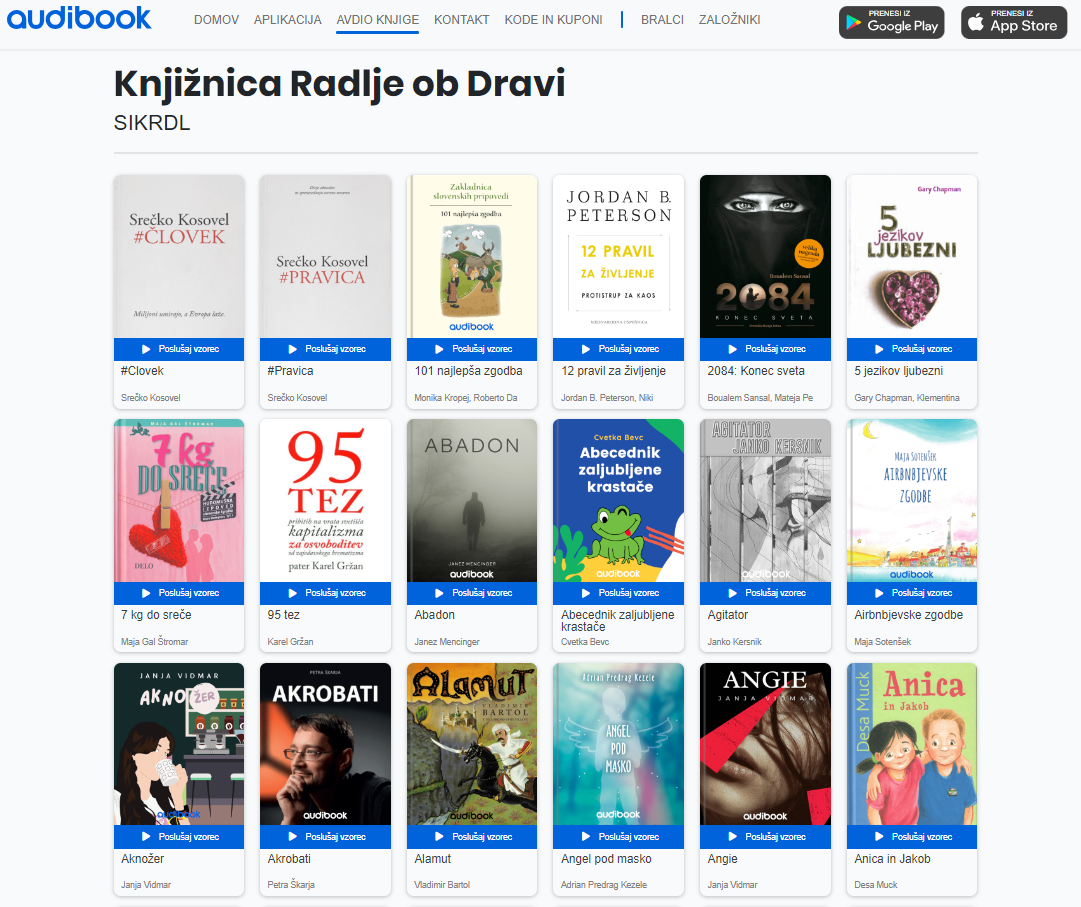The width and height of the screenshot is (1081, 907).
Task: Play sample of 7 kg do sreče
Action: point(179,593)
